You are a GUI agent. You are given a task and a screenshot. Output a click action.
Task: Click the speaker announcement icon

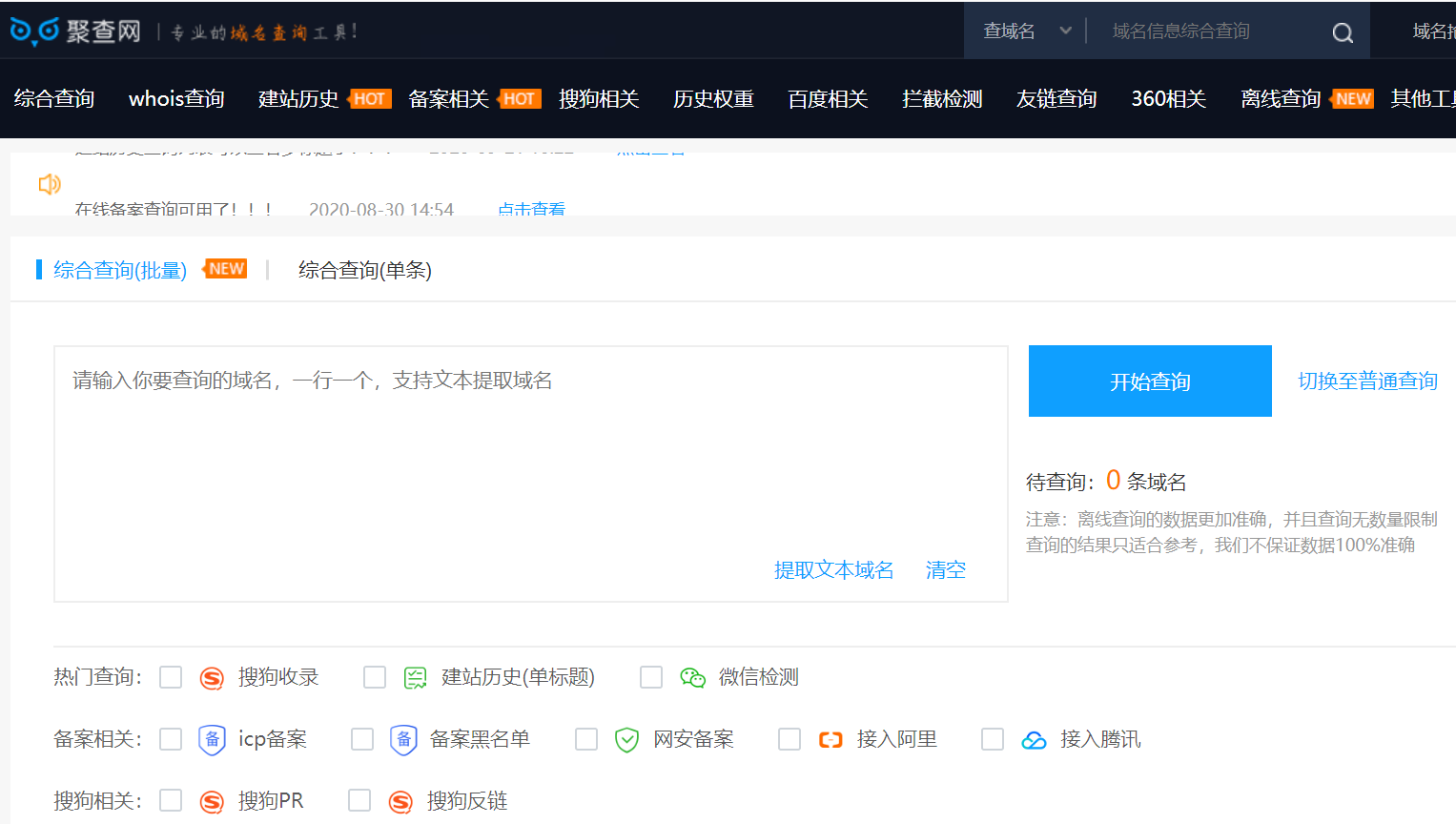(49, 184)
